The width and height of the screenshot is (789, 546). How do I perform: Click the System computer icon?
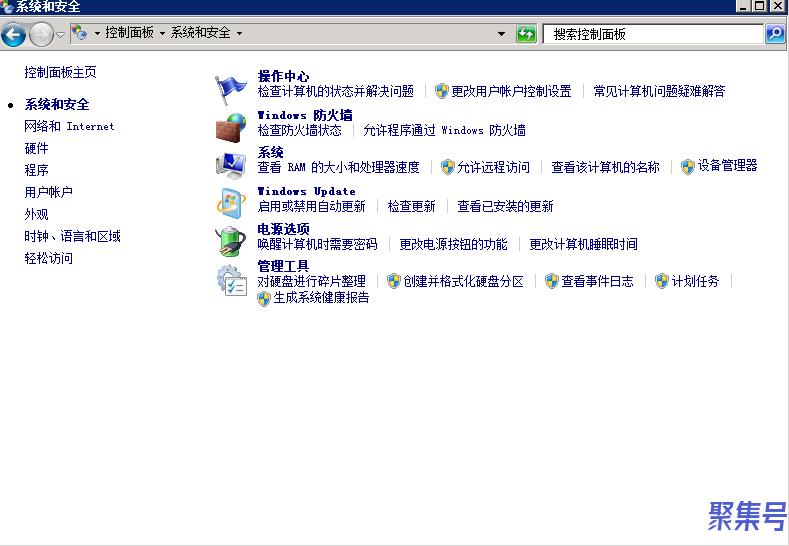click(x=231, y=164)
